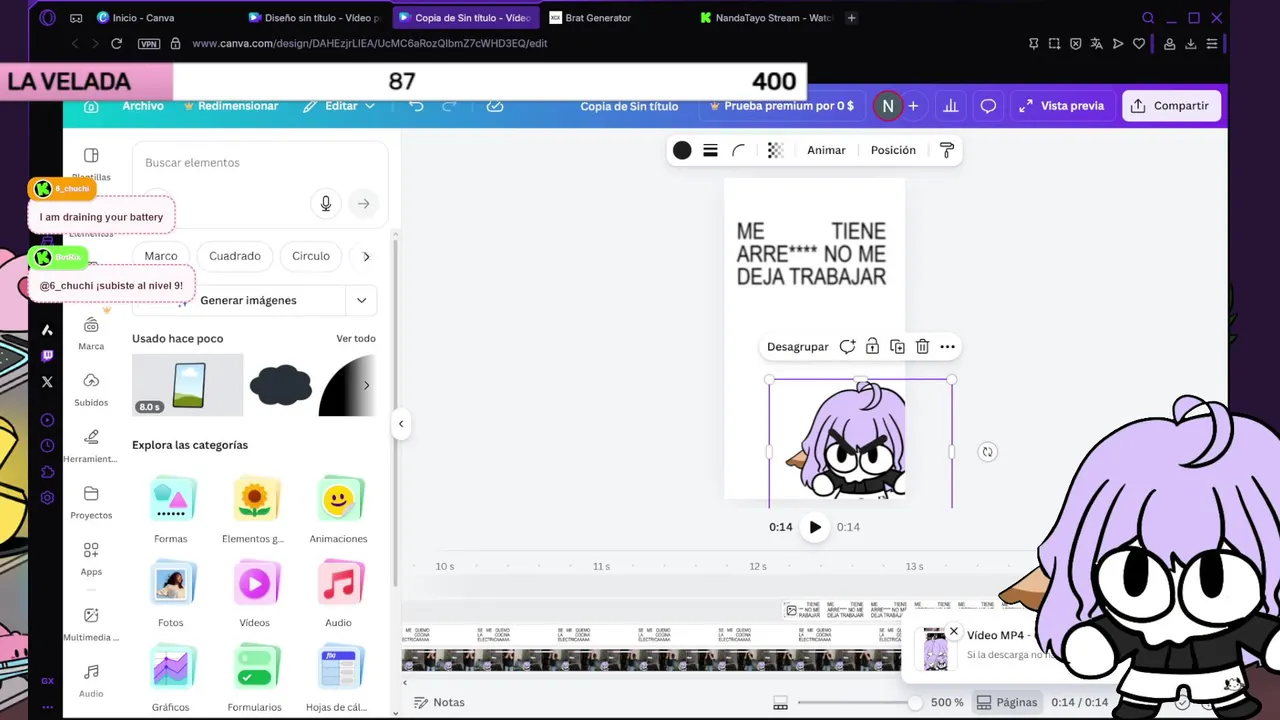The height and width of the screenshot is (720, 1280).
Task: Open the Animaciones category
Action: (338, 511)
